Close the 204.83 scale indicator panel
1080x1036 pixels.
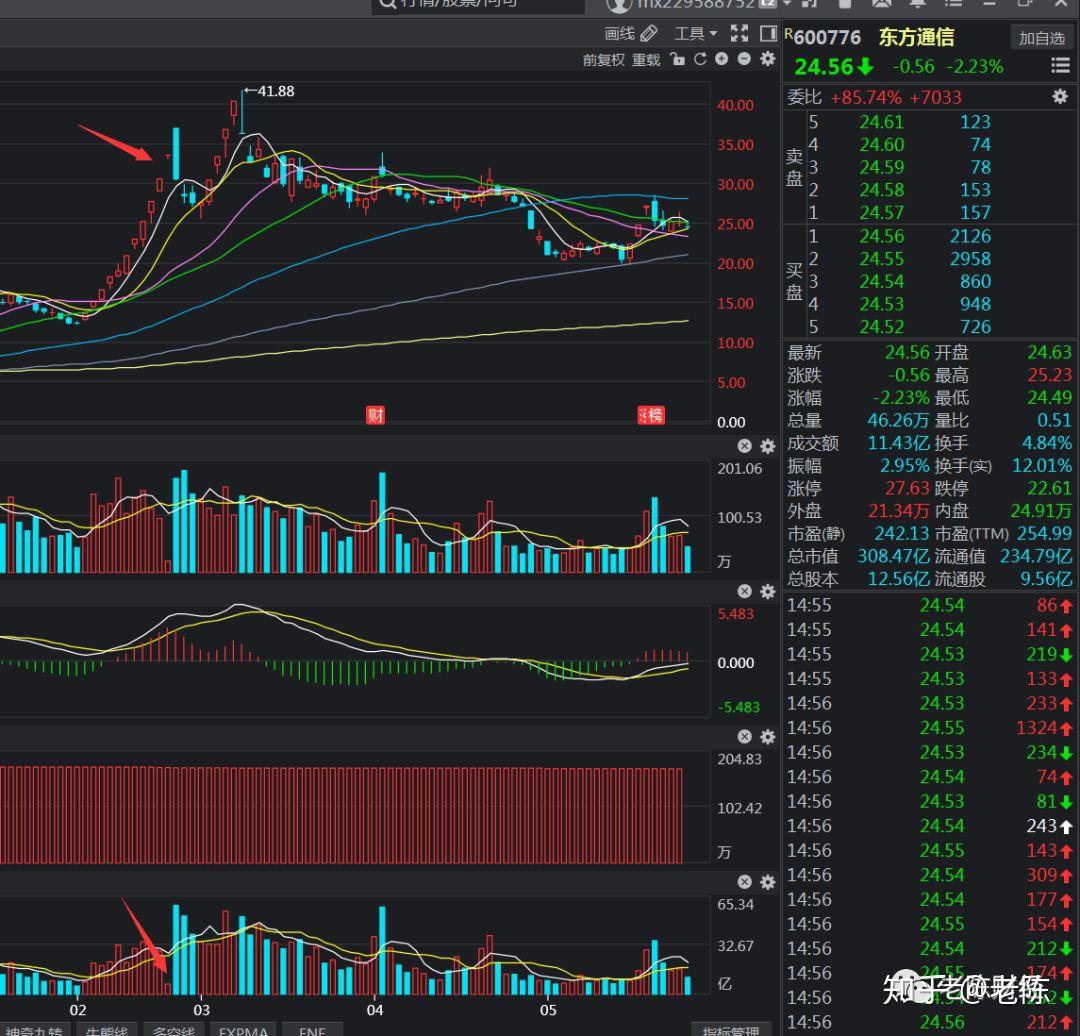click(745, 736)
